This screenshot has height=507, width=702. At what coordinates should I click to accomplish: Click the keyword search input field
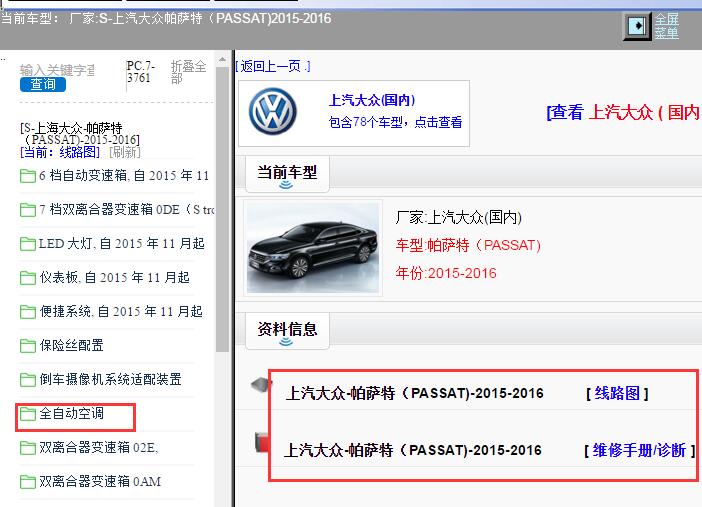(x=57, y=70)
